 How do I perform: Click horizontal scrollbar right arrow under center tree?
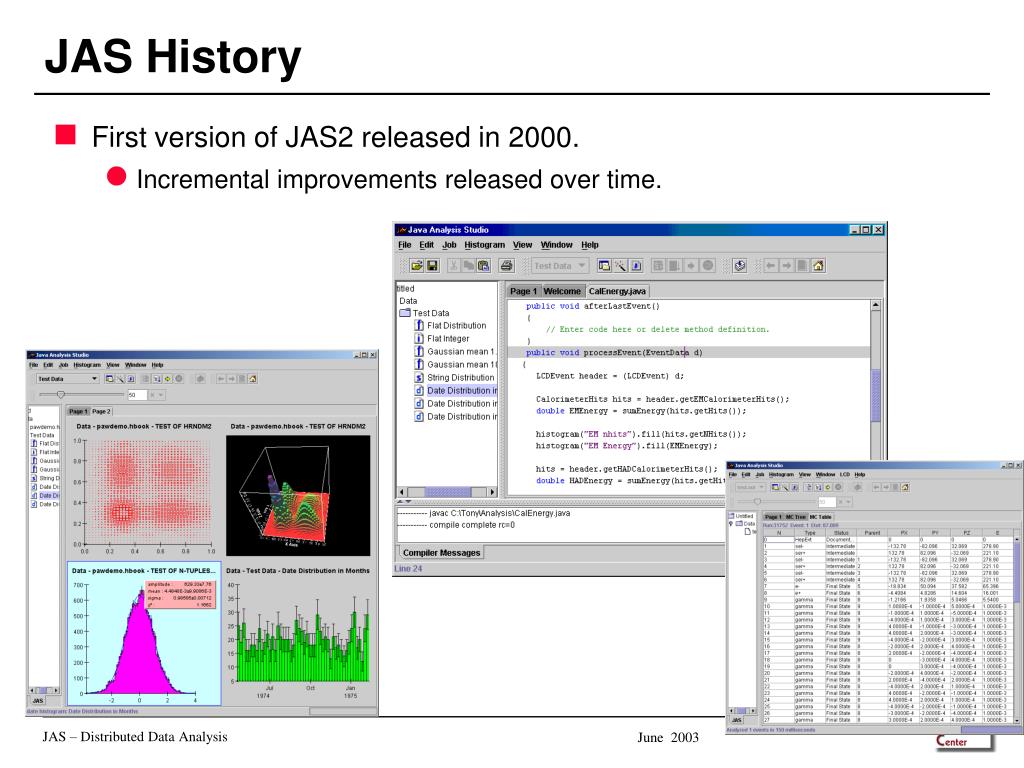click(492, 492)
